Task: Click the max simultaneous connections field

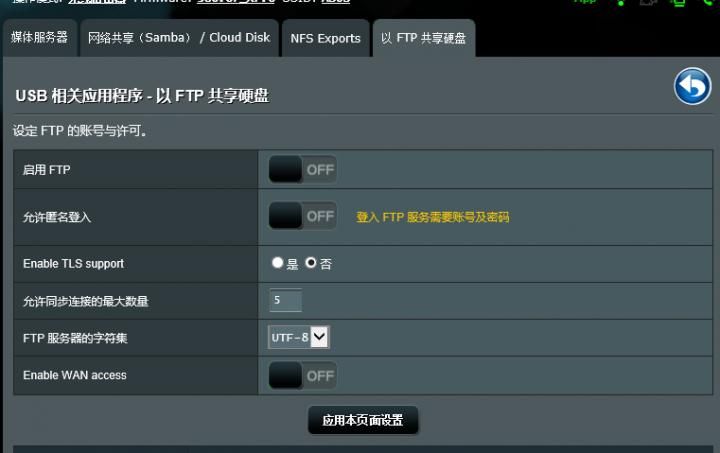Action: pos(285,300)
